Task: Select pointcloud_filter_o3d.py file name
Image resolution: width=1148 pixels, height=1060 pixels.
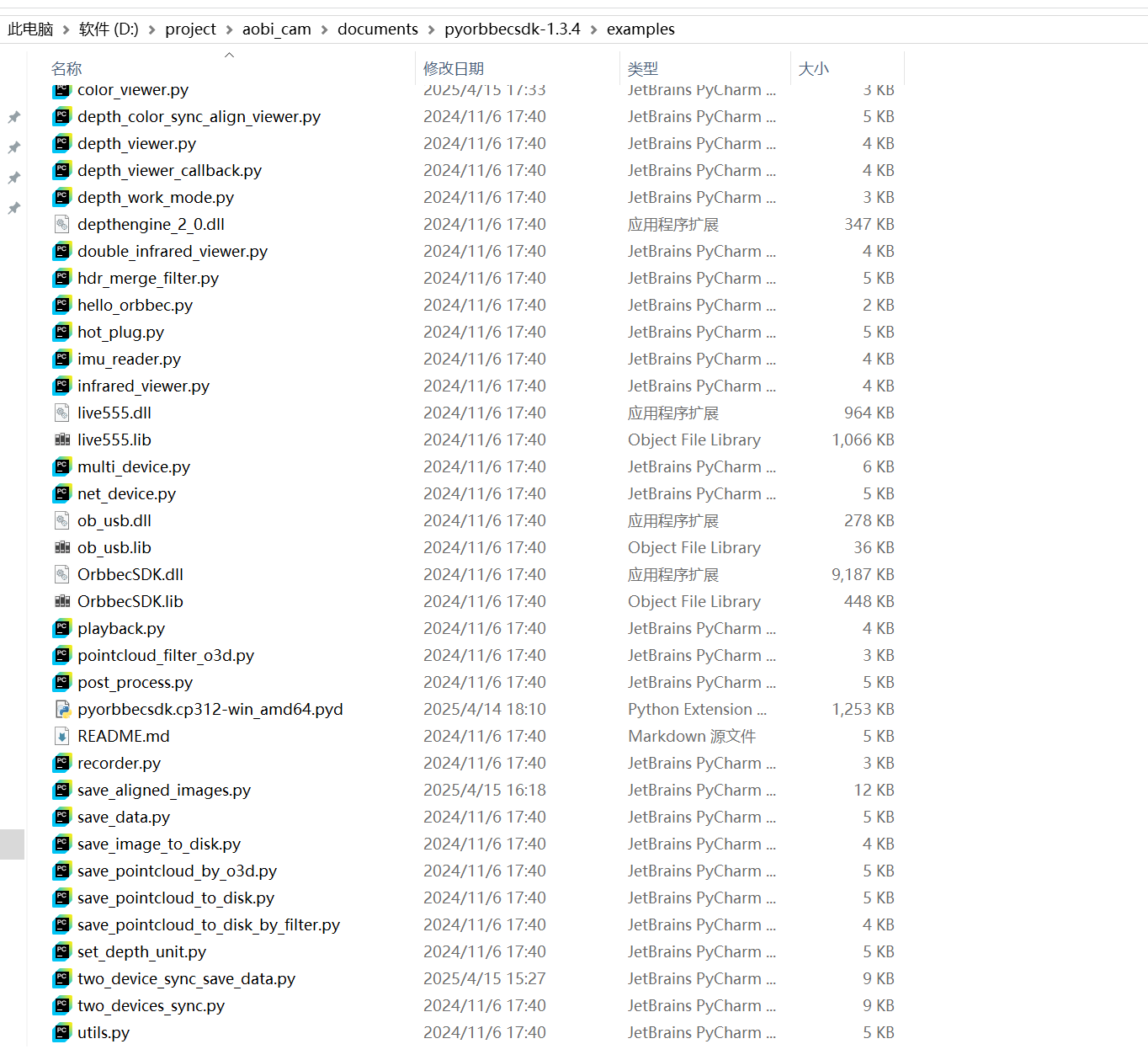Action: (166, 655)
